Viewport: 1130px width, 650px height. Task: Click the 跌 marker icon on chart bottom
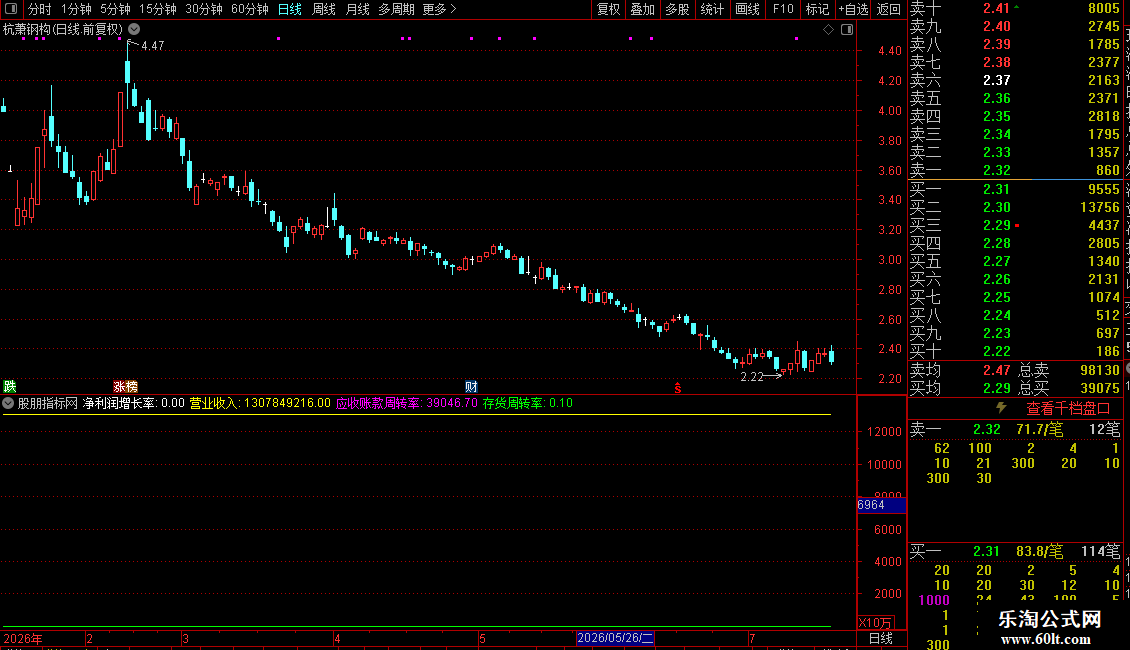coord(9,387)
